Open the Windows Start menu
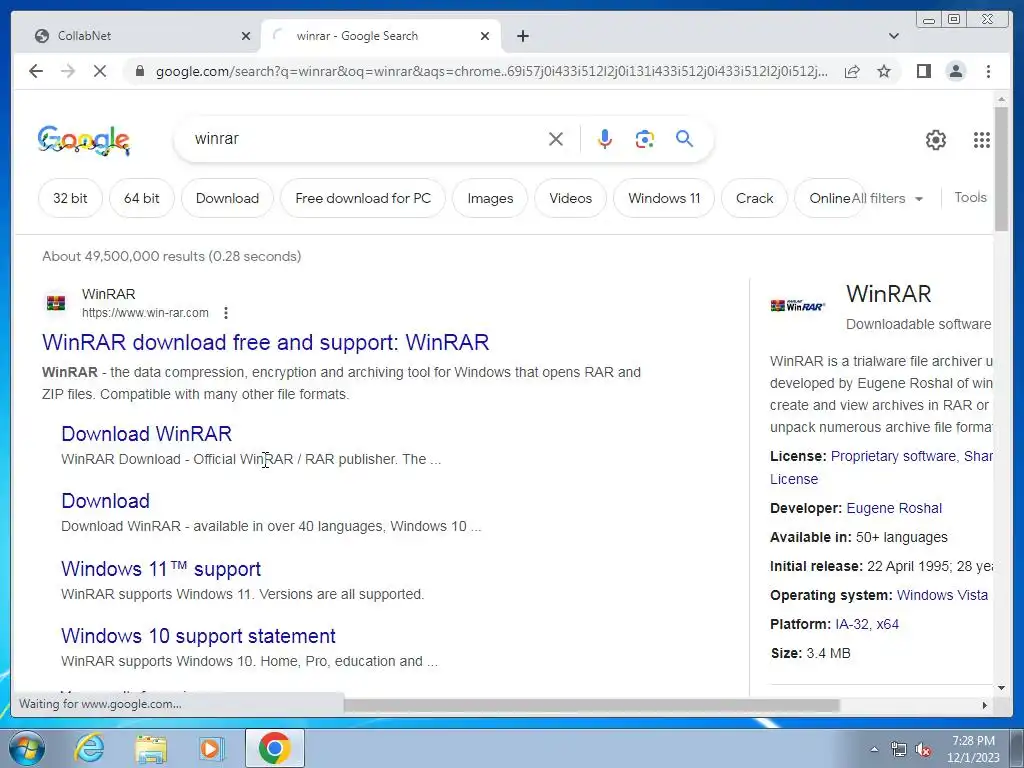 point(26,748)
